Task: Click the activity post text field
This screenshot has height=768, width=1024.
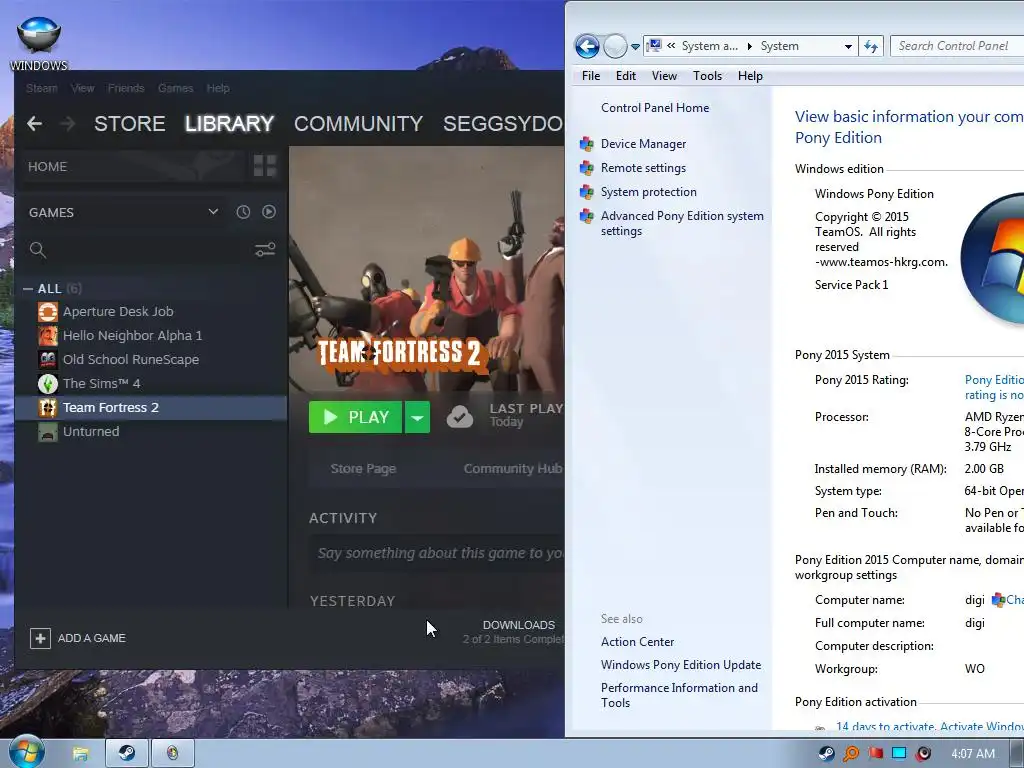Action: [436, 553]
